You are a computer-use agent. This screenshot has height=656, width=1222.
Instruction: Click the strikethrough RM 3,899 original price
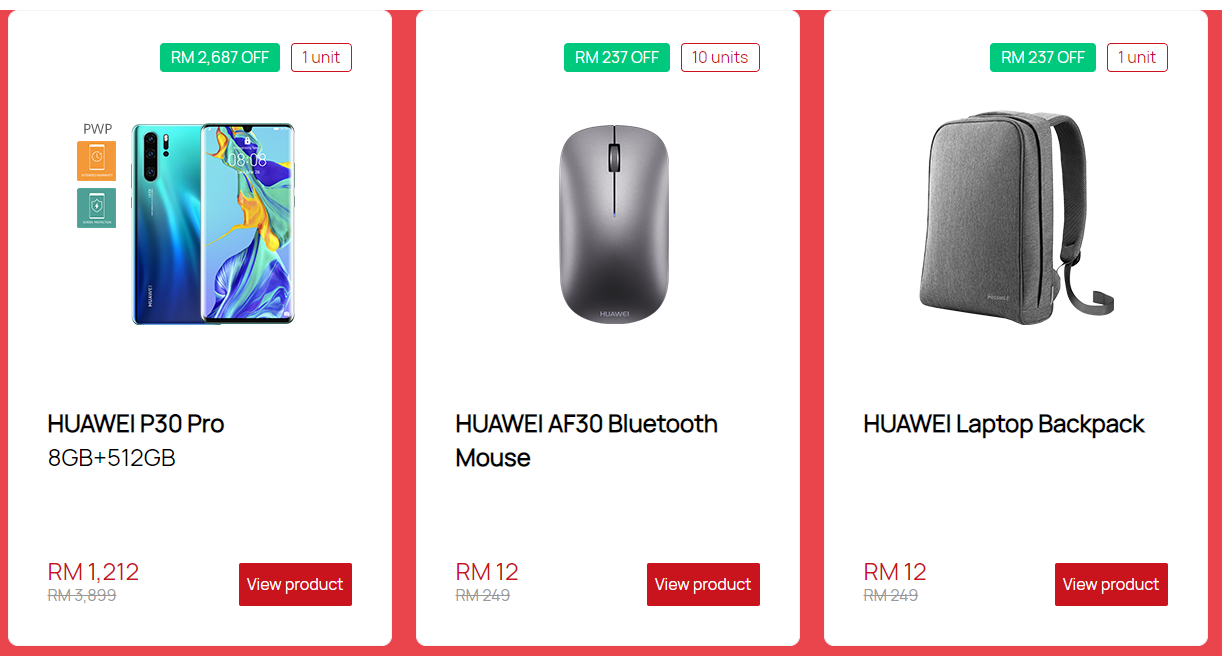point(82,596)
